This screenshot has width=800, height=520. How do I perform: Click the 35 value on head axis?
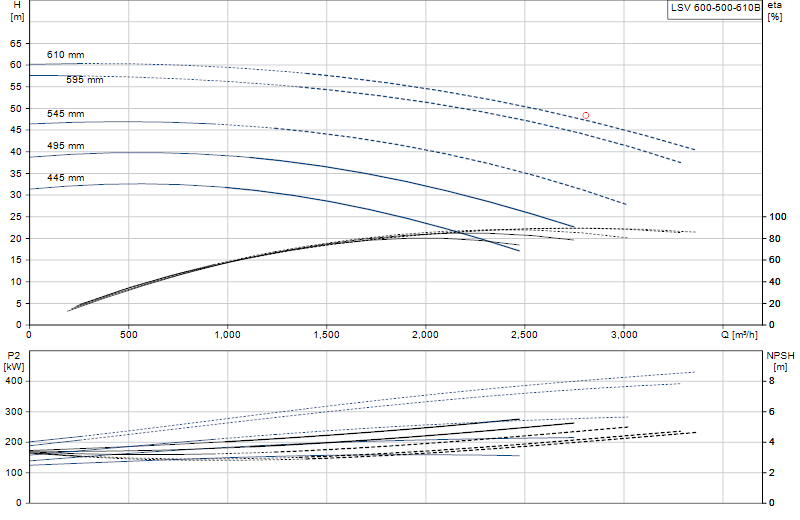[16, 174]
